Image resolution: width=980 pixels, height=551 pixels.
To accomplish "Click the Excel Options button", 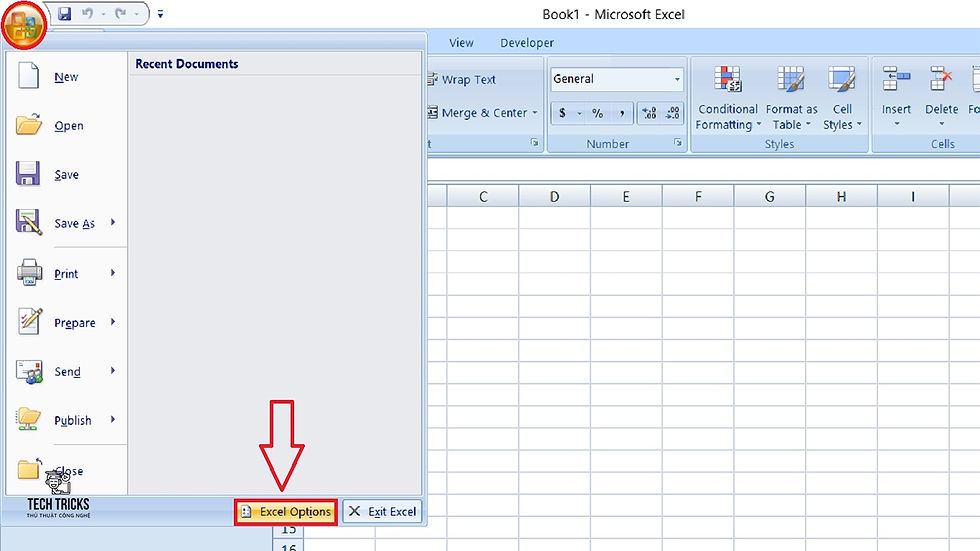I will coord(286,512).
